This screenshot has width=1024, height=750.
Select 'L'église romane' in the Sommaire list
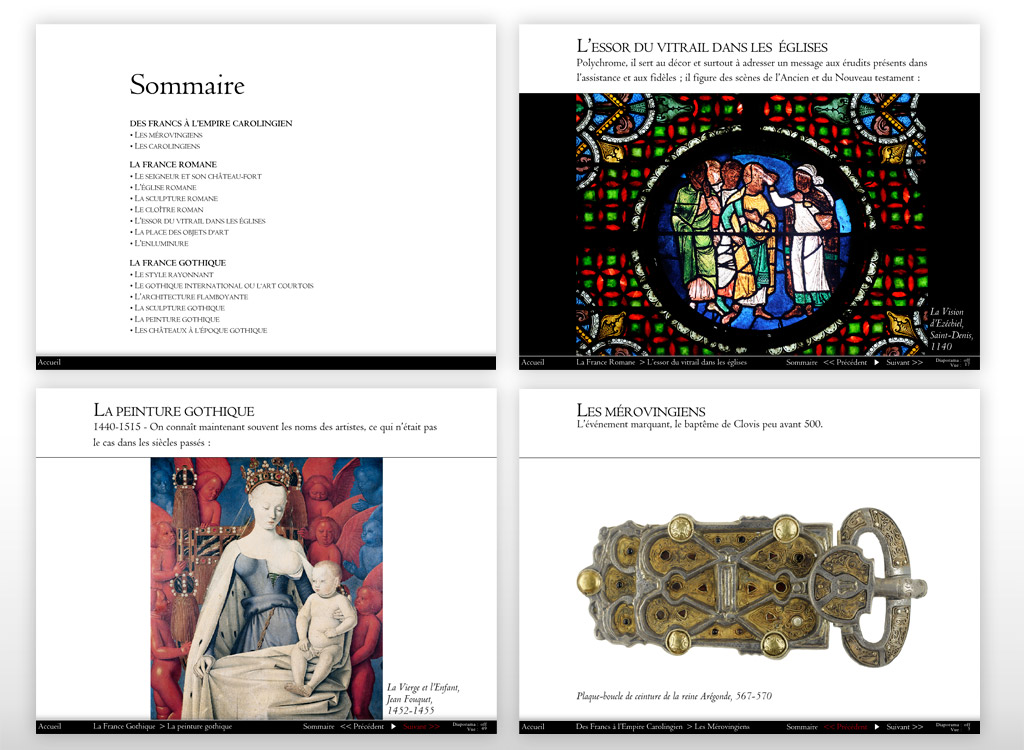click(x=166, y=188)
